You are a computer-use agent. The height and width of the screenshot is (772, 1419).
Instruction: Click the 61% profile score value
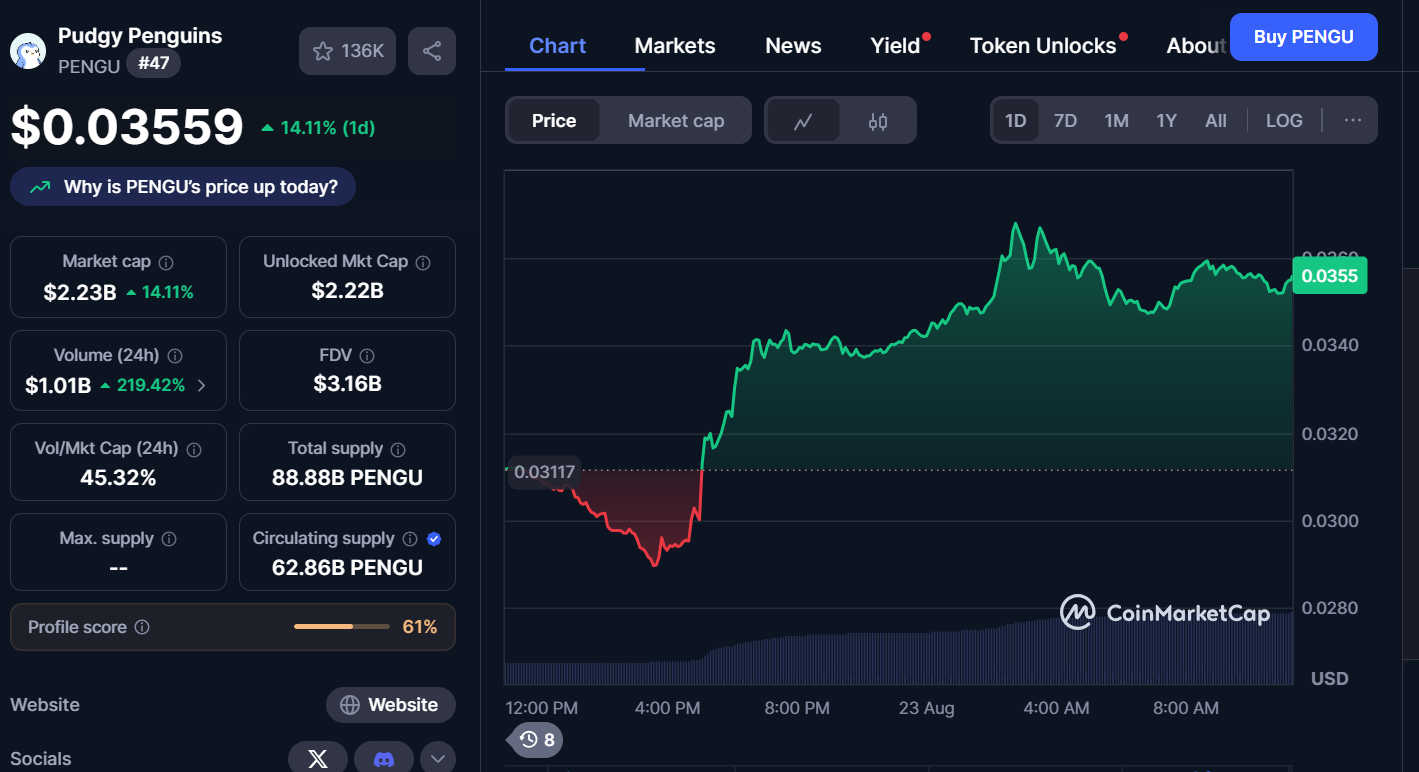click(420, 627)
